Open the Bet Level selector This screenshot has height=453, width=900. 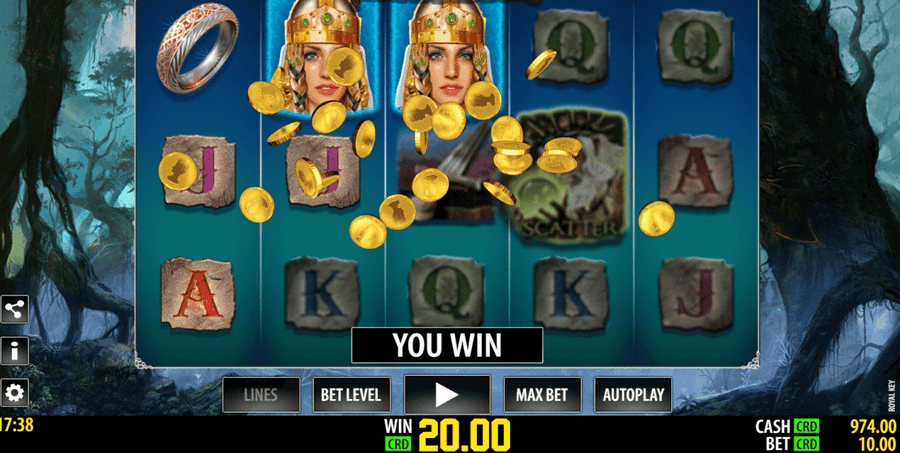pyautogui.click(x=351, y=394)
